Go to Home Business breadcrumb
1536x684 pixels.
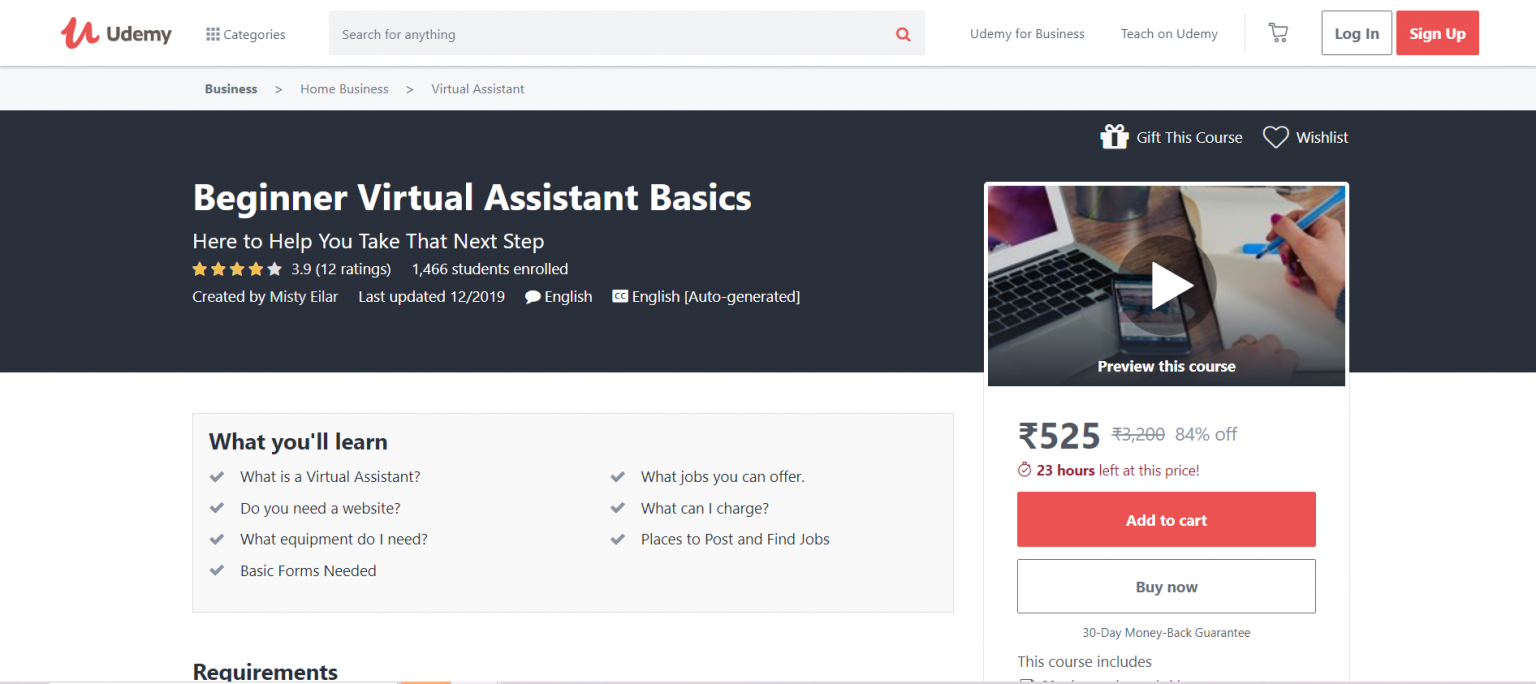[344, 89]
